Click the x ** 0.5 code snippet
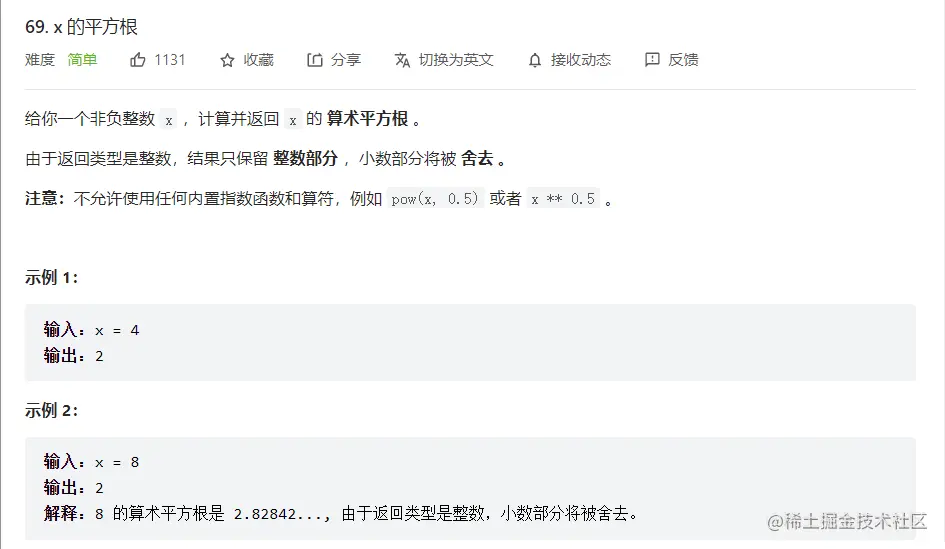The width and height of the screenshot is (945, 549). pyautogui.click(x=563, y=198)
